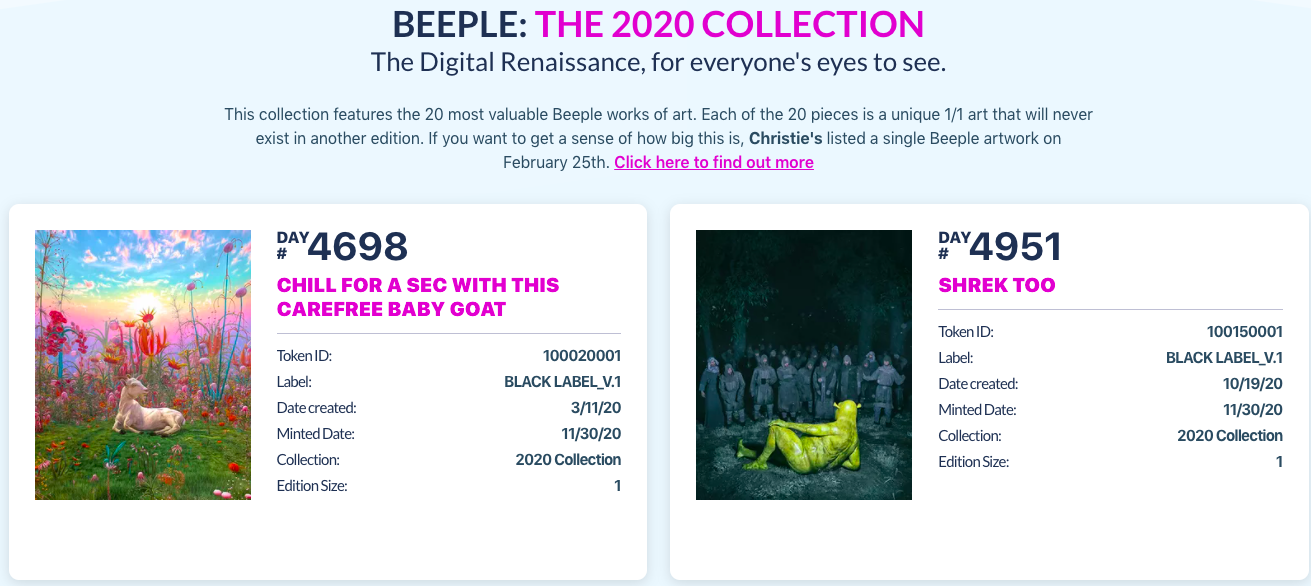Click 'BLACK LABEL_V.1' on the baby goat card

click(x=562, y=381)
